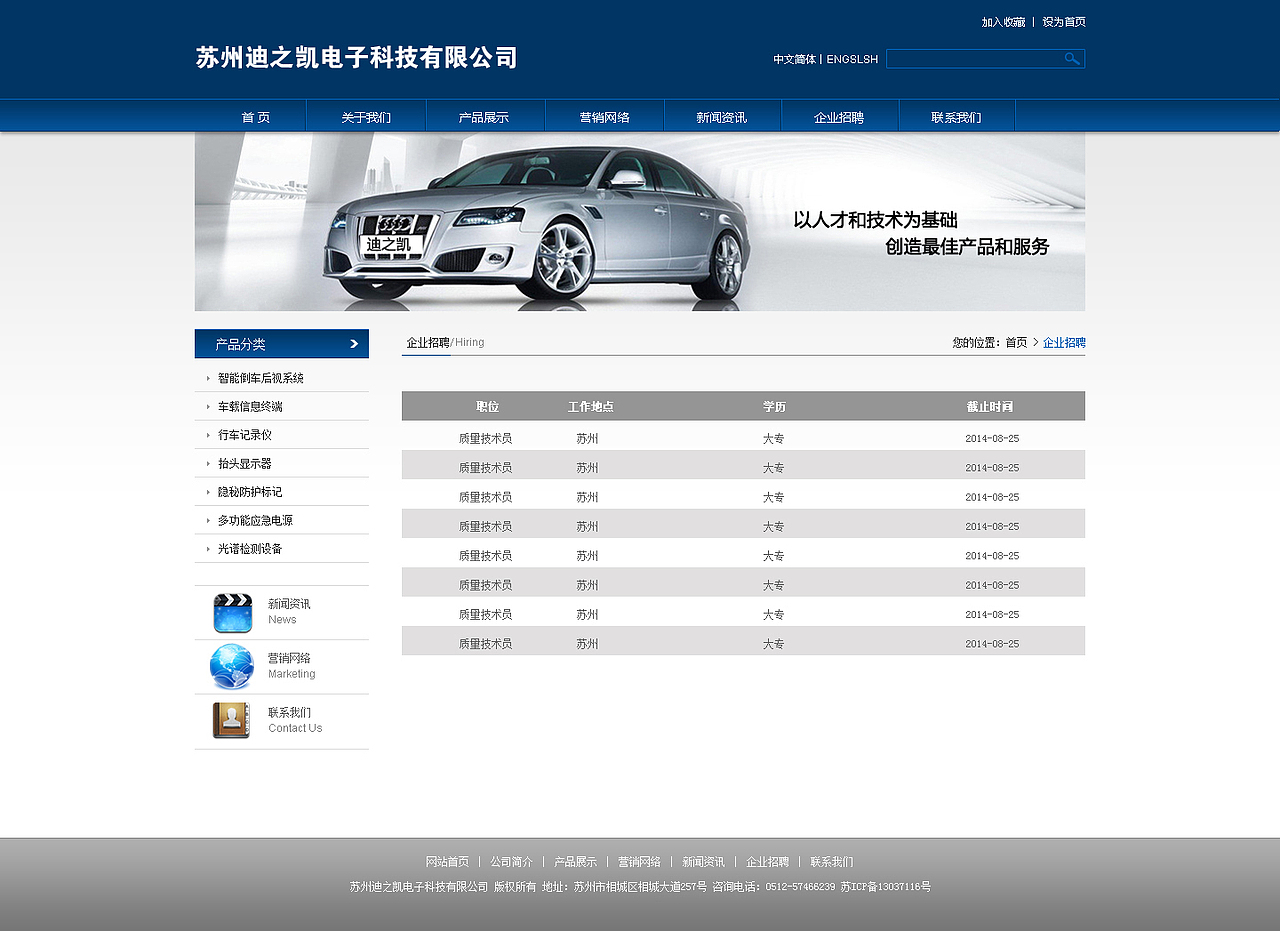
Task: Switch language to 中文简体
Action: click(x=794, y=59)
